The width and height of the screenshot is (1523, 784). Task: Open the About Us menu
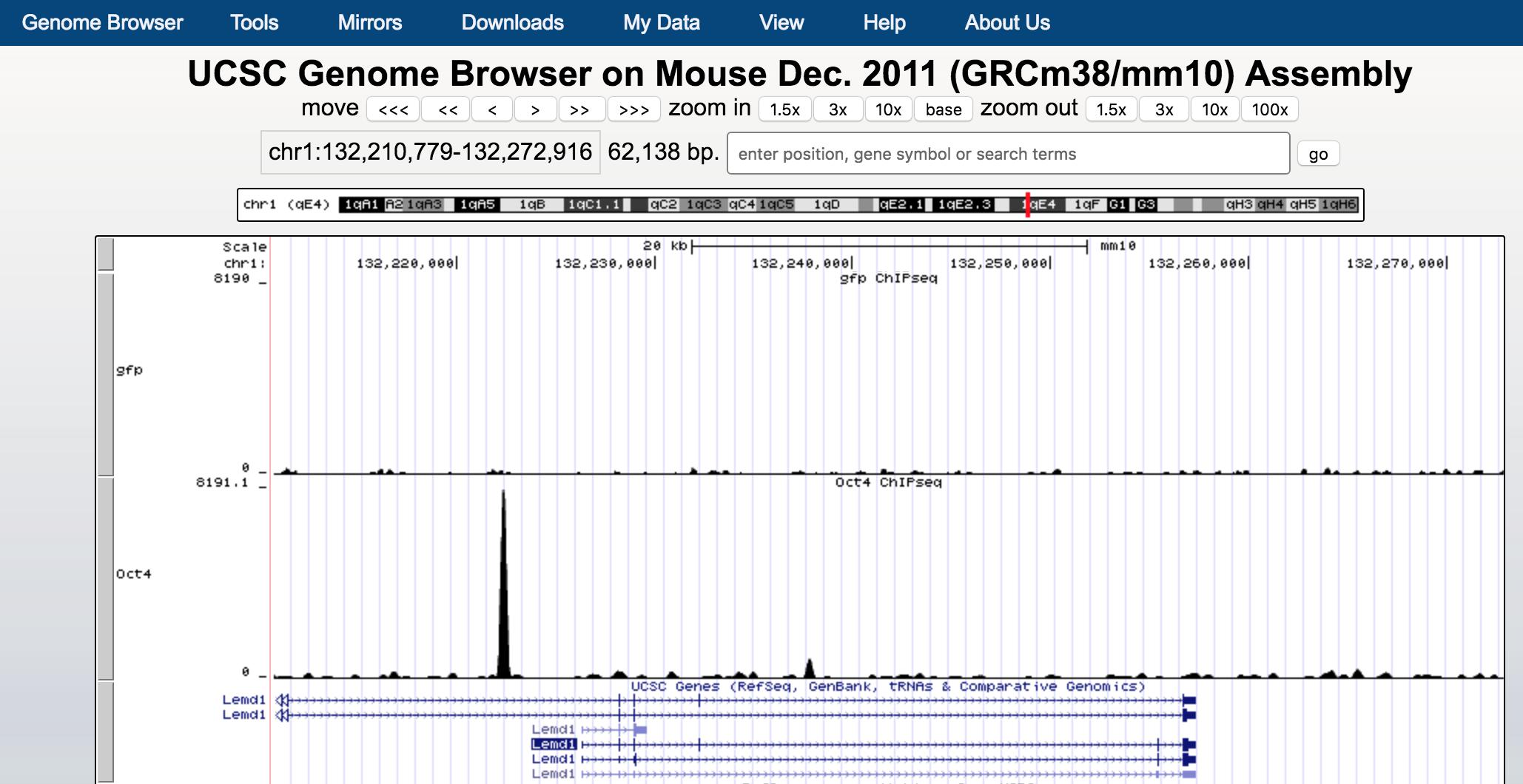click(1006, 22)
